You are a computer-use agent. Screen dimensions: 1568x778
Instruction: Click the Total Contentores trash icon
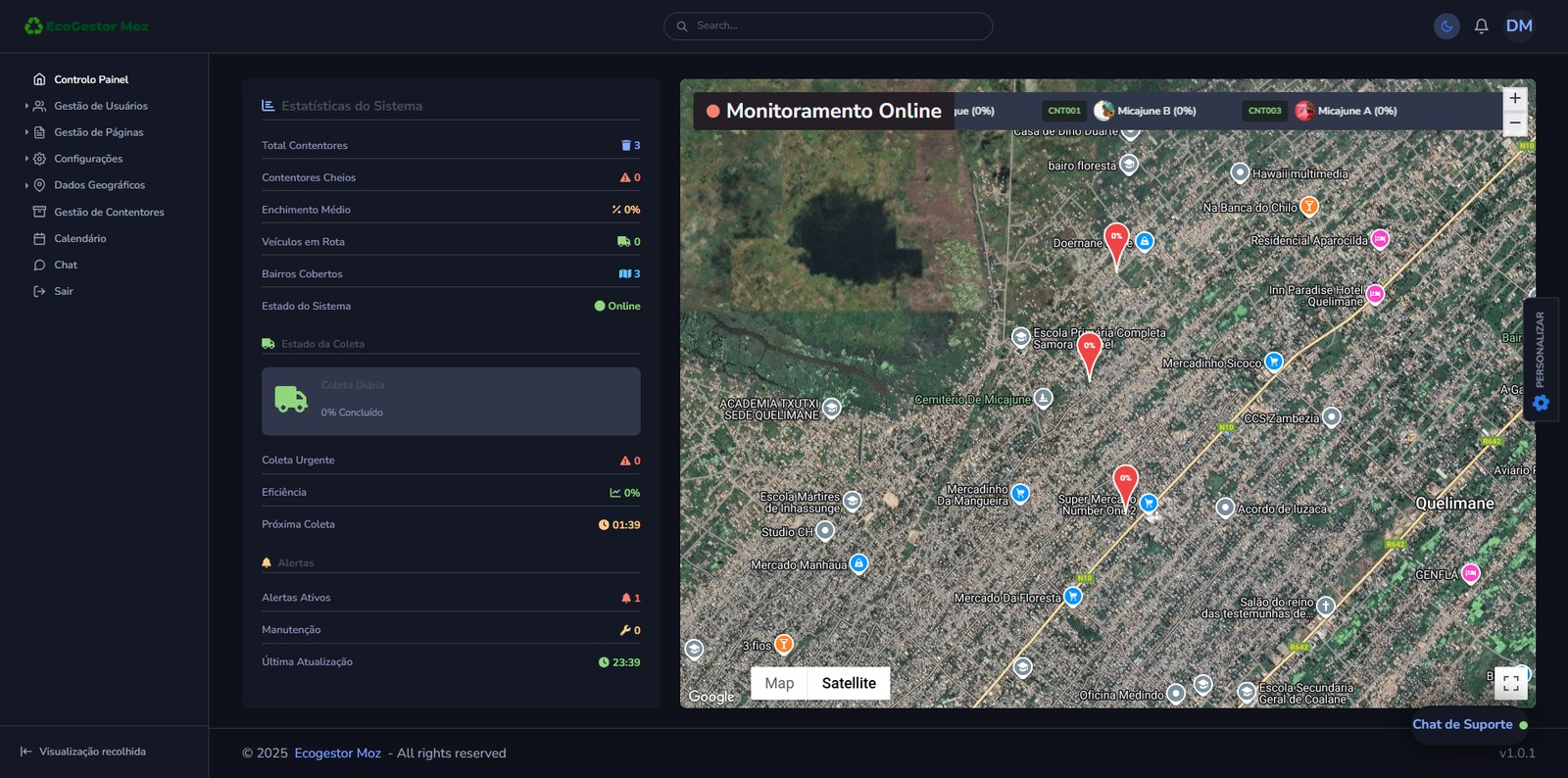(x=626, y=145)
